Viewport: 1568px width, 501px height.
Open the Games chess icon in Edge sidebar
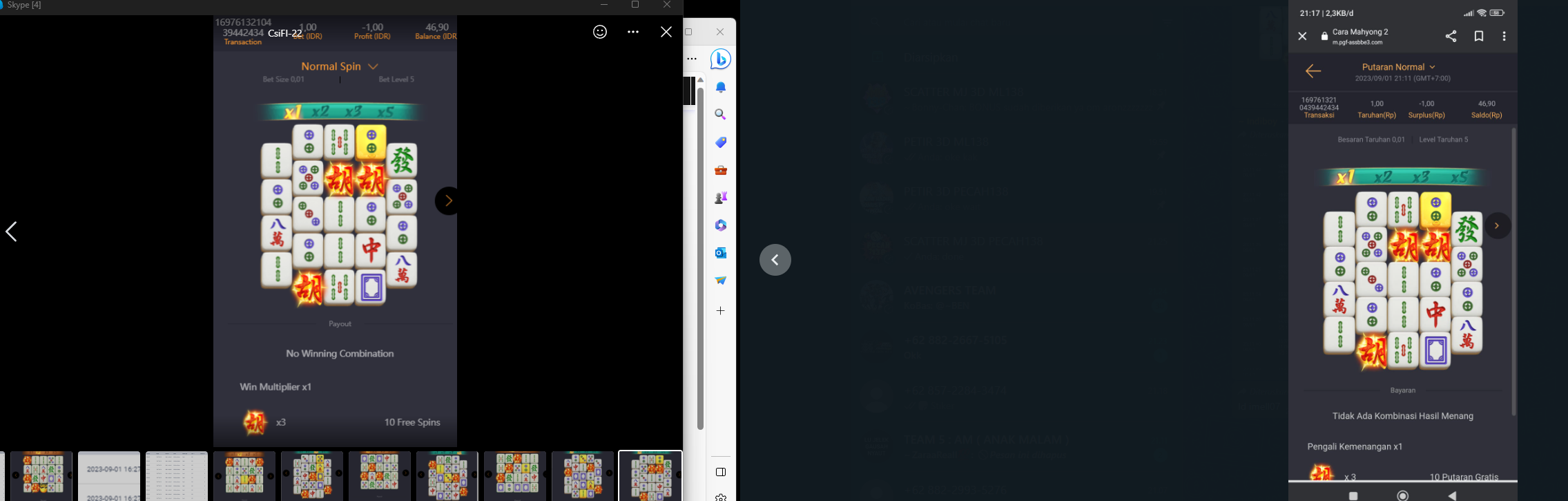point(721,198)
